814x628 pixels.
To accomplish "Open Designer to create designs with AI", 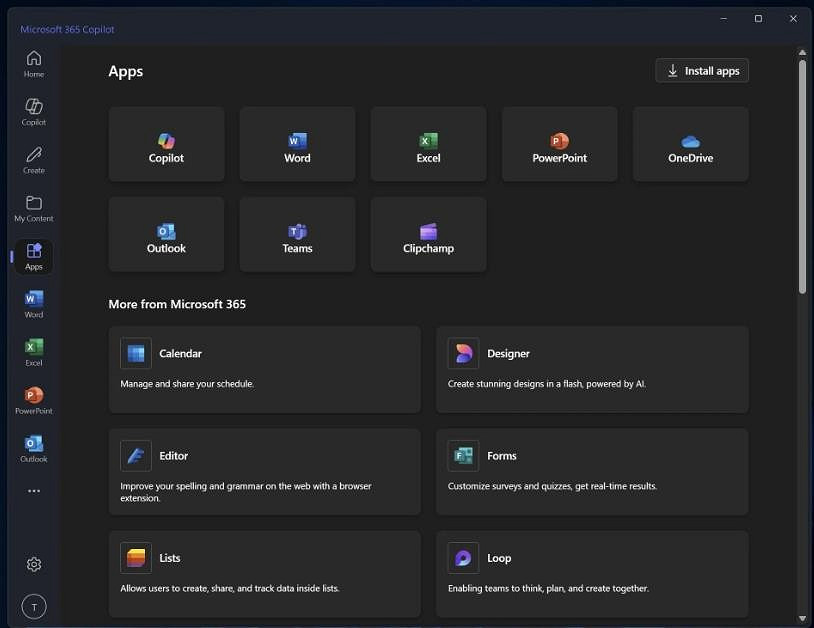I will (592, 369).
